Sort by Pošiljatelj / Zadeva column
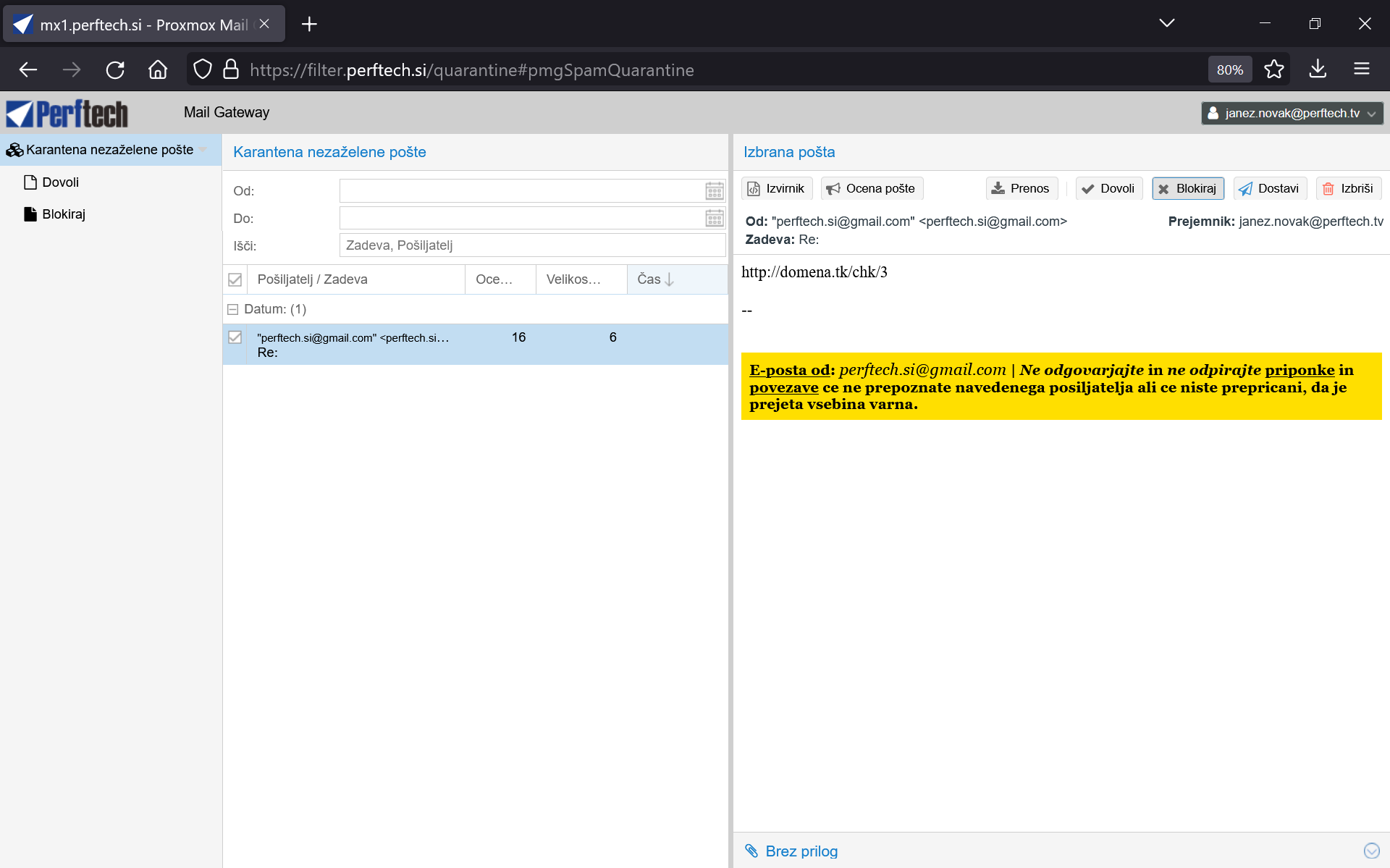 click(x=356, y=279)
